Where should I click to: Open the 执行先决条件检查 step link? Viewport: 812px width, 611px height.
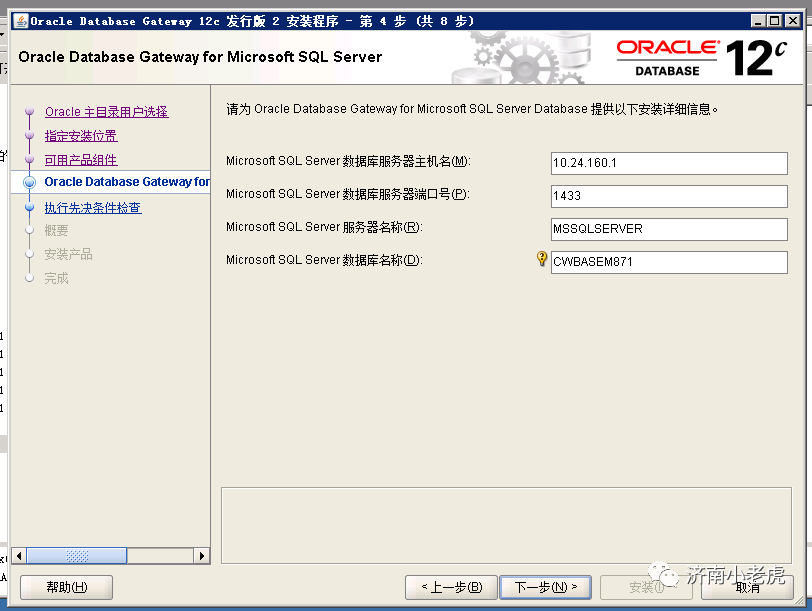coord(93,208)
